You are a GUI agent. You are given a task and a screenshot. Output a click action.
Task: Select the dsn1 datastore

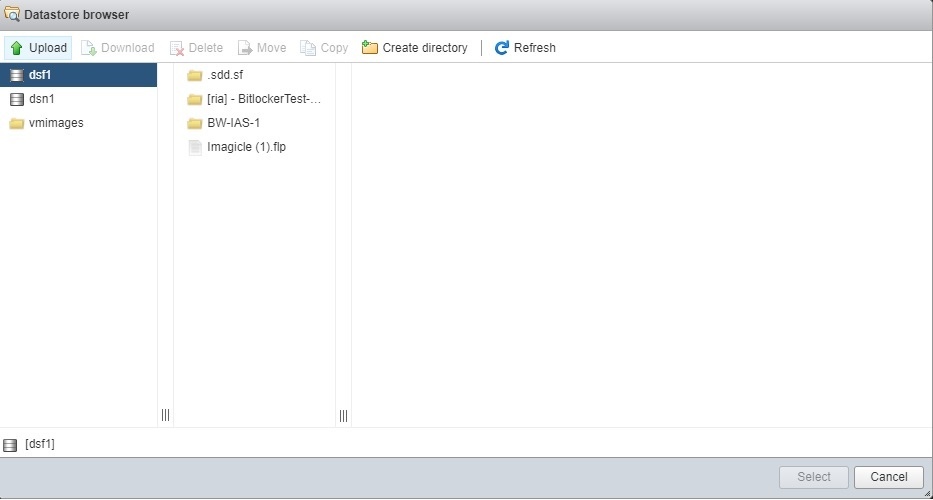[x=40, y=99]
